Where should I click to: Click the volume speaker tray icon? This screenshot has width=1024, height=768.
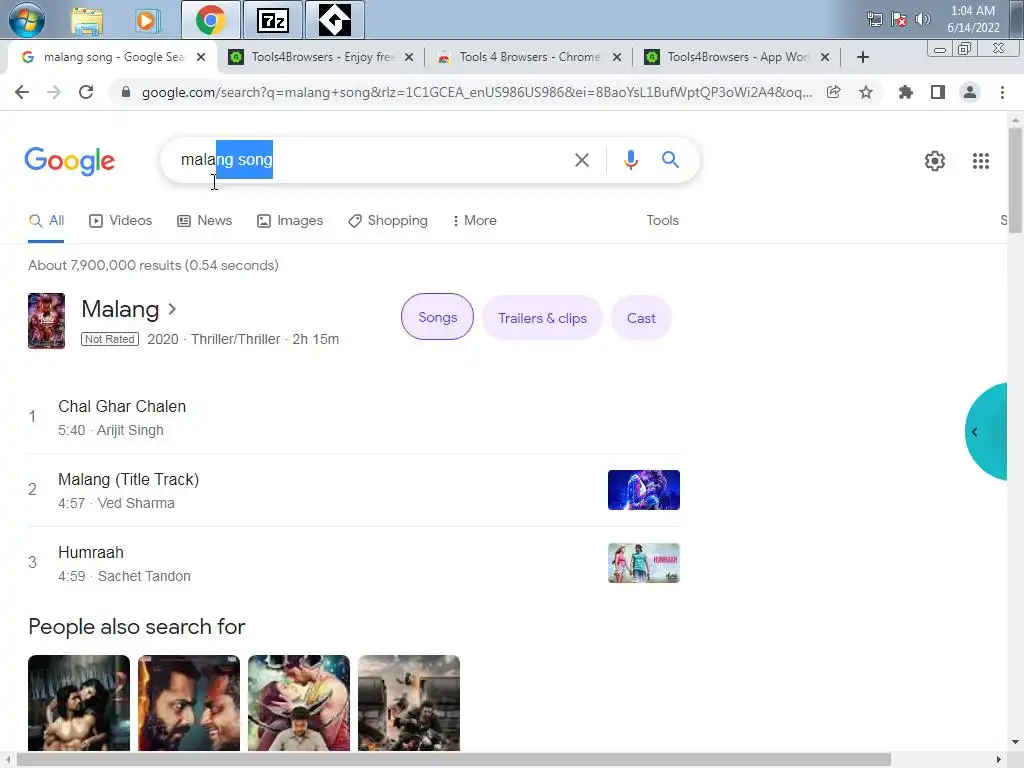coord(922,19)
